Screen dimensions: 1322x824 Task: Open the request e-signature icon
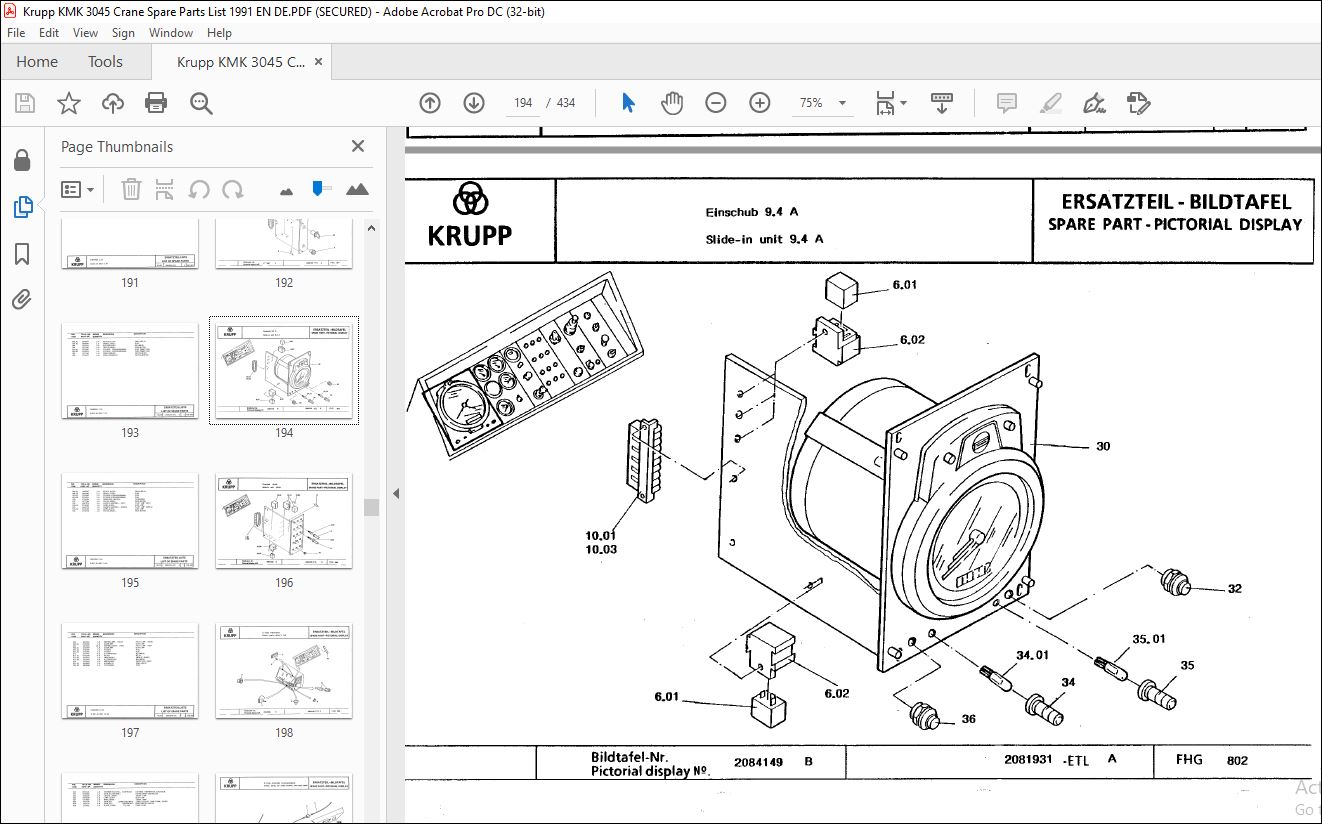coord(1138,103)
